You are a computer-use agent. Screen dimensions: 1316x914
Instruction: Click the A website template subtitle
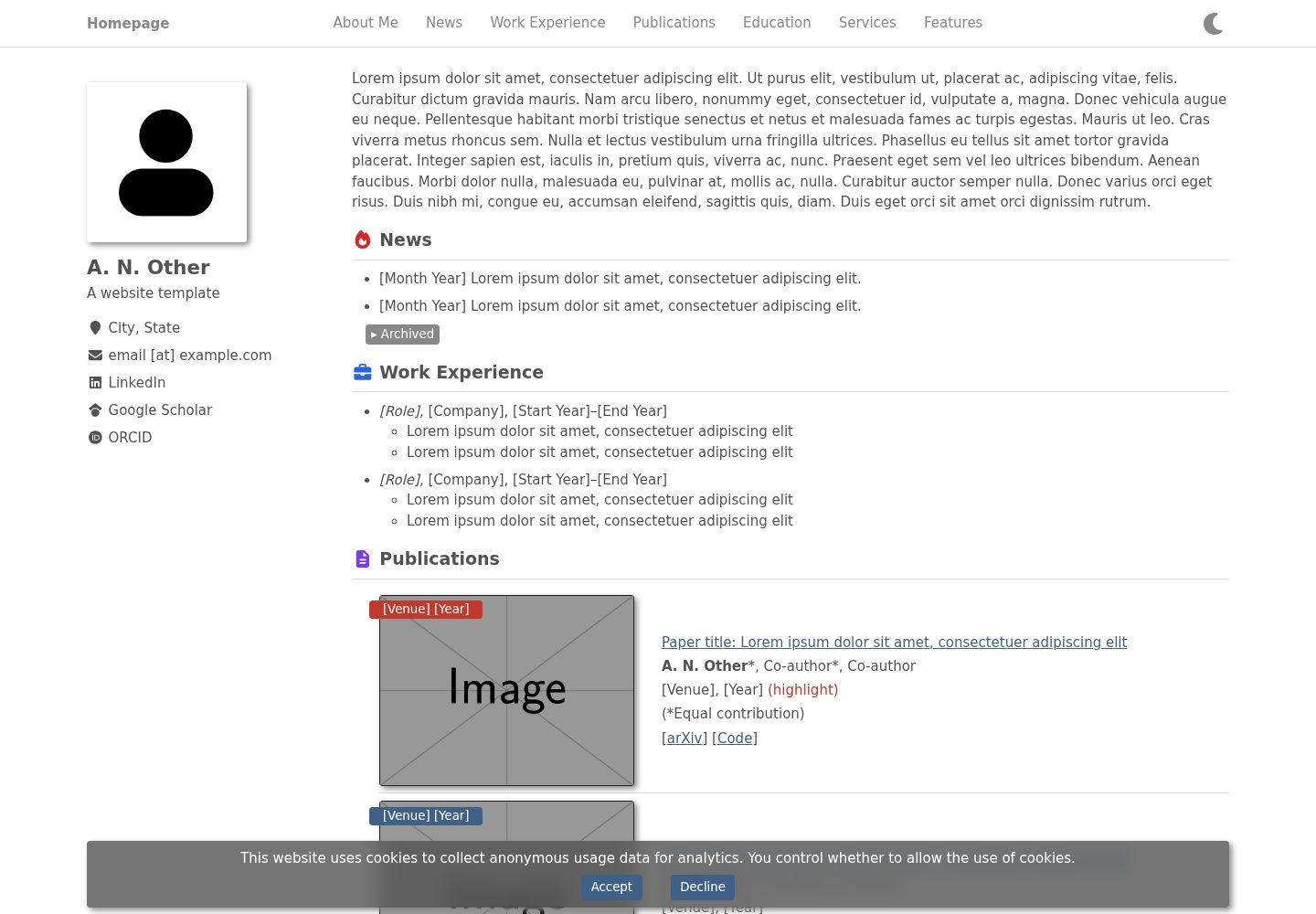tap(154, 293)
